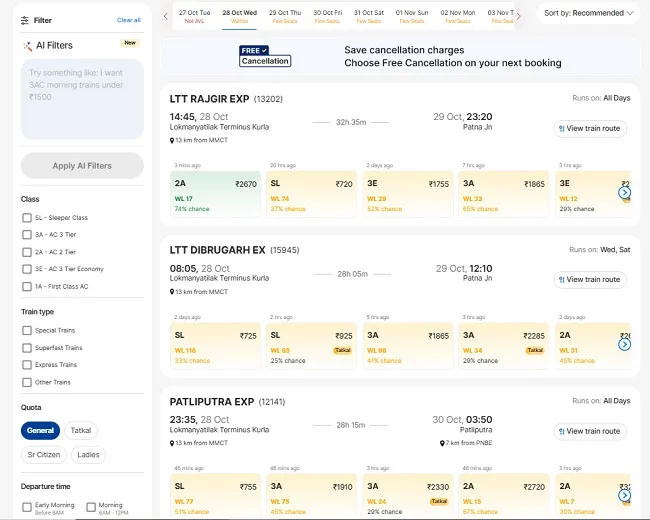Select 28 Oct Wed date tab
Viewport: 650px width, 520px height.
tap(240, 17)
